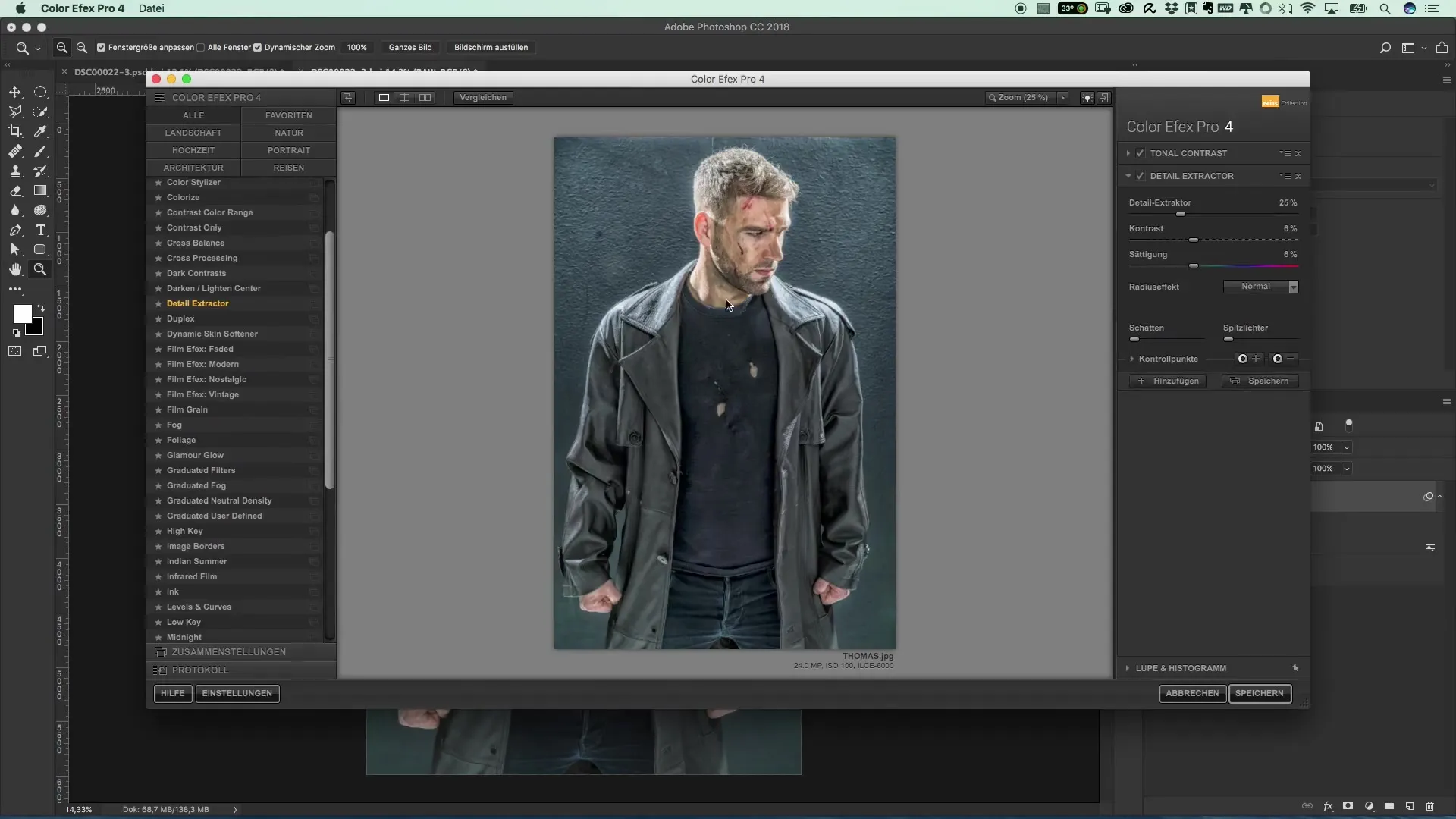Select the Elliptical Marquee tool
This screenshot has height=819, width=1456.
tap(41, 92)
